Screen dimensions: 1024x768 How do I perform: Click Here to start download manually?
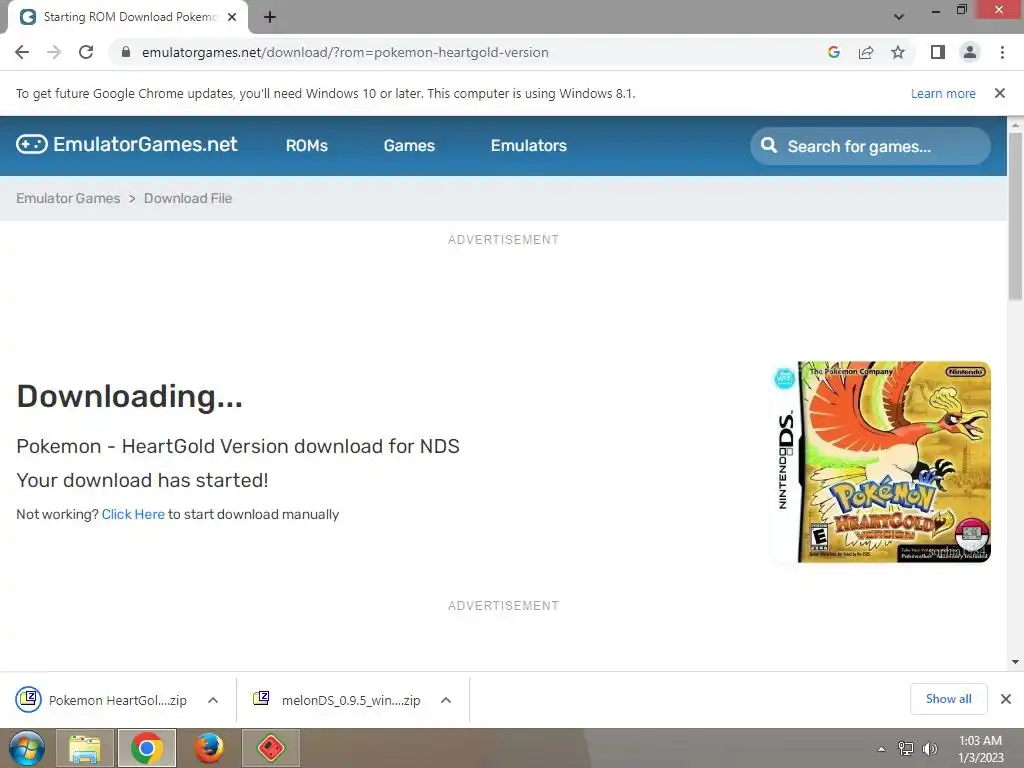pos(133,515)
